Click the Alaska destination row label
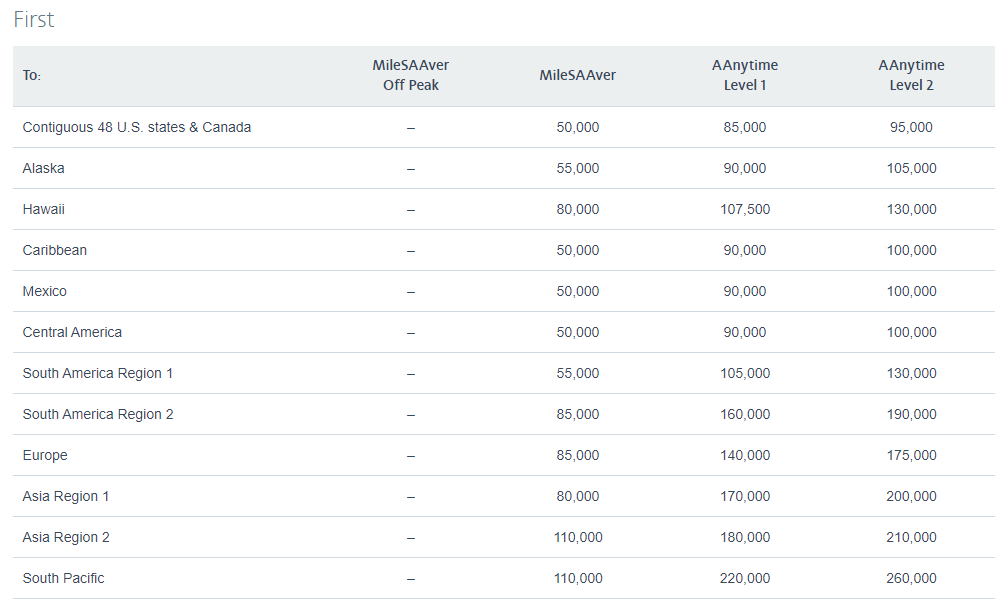 tap(44, 168)
